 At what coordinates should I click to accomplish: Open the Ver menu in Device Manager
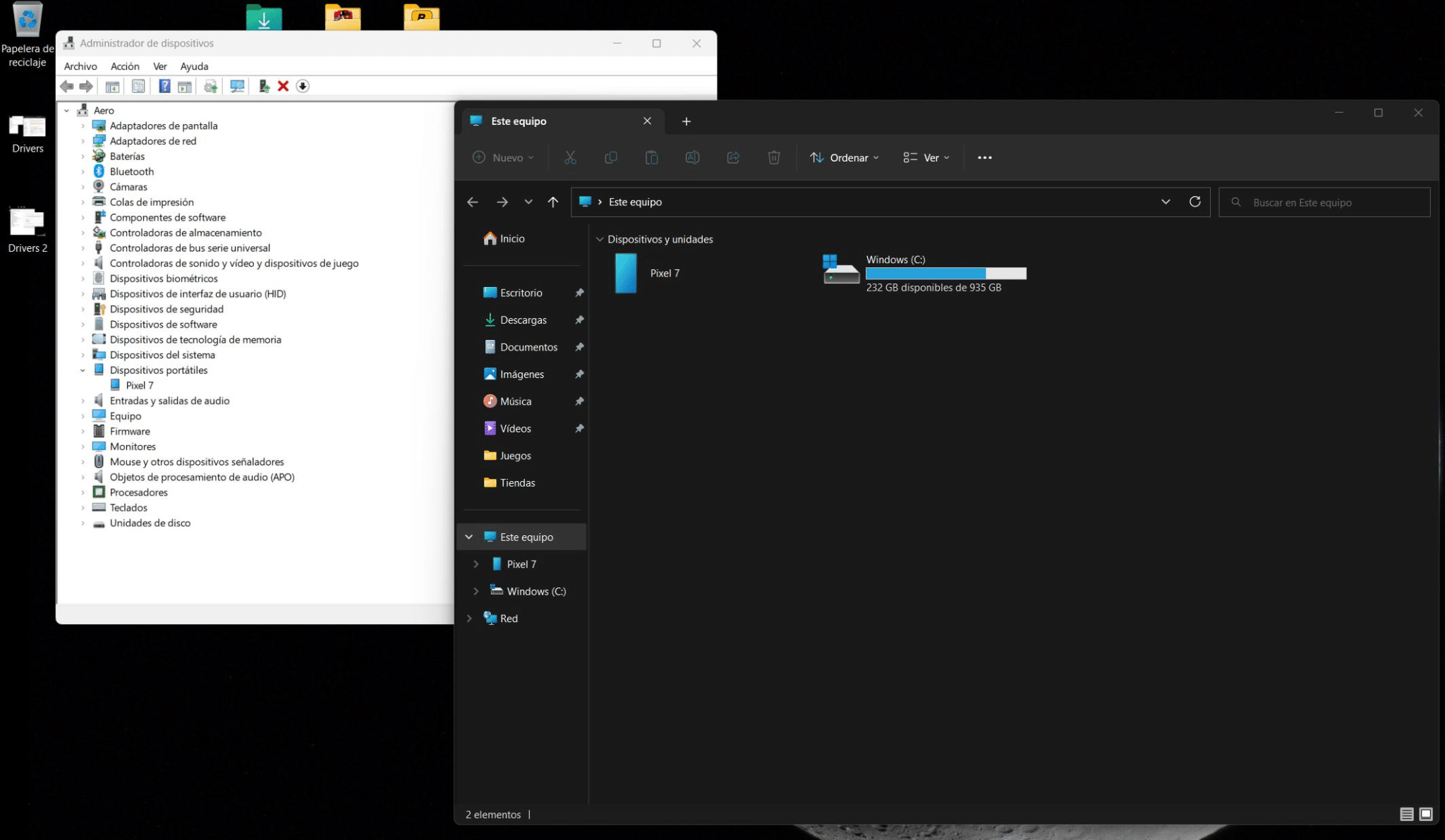click(160, 66)
